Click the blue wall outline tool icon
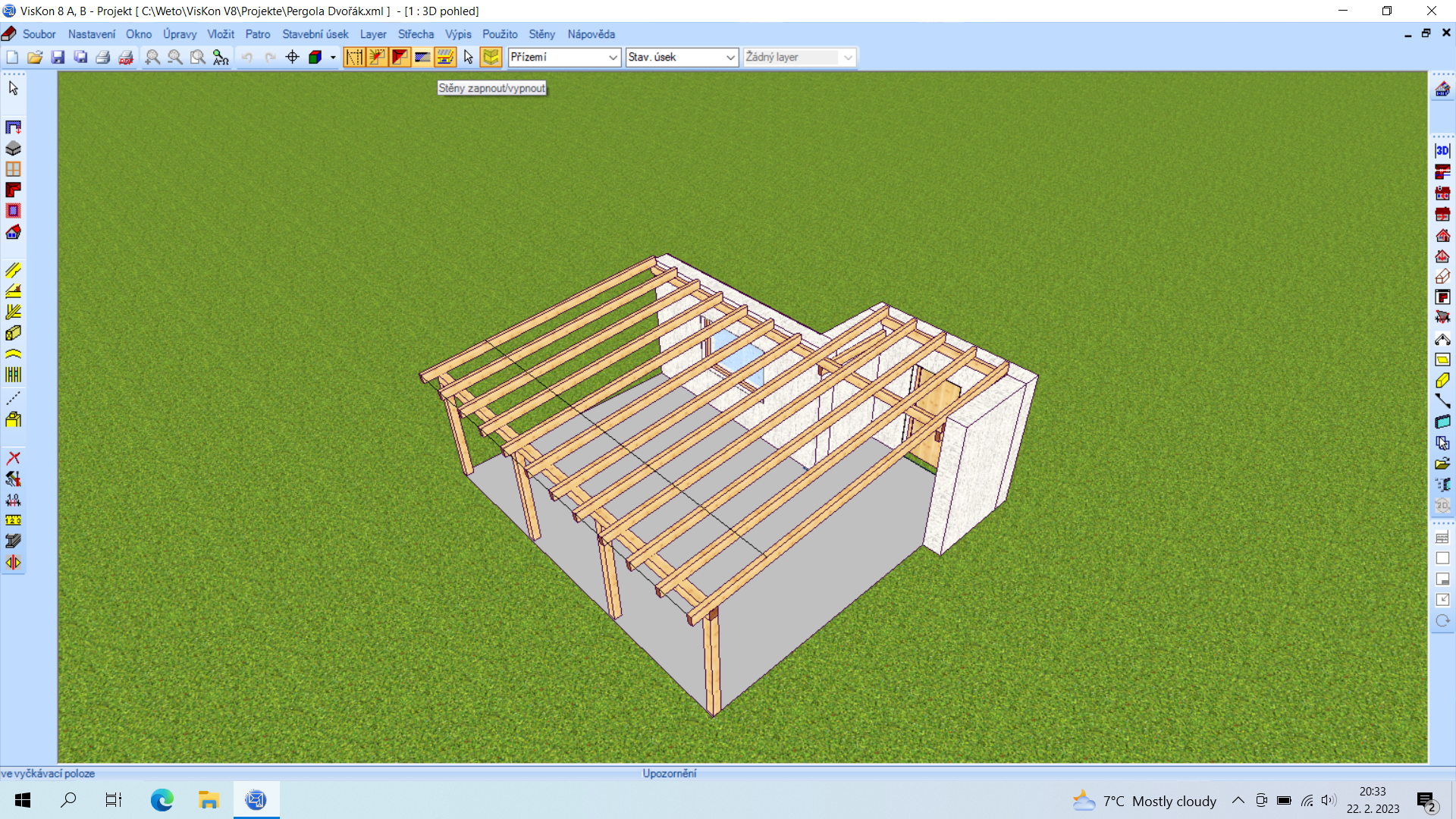 click(13, 127)
